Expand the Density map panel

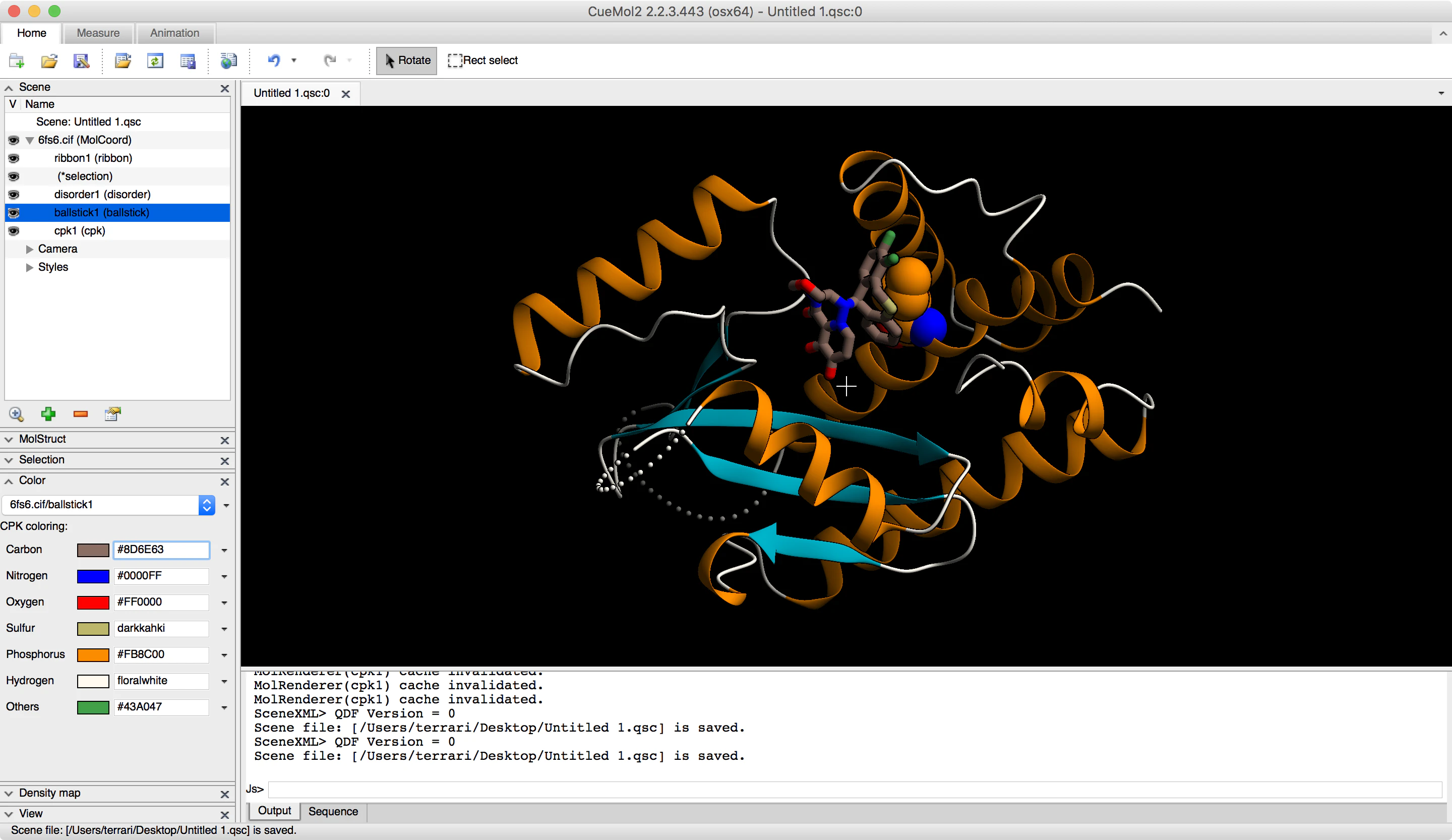tap(9, 793)
